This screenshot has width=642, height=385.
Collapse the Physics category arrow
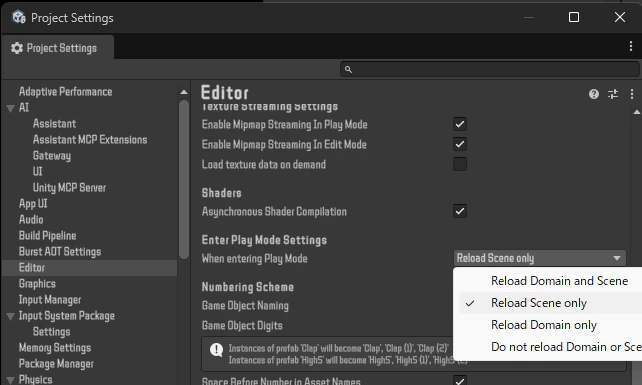[x=11, y=380]
